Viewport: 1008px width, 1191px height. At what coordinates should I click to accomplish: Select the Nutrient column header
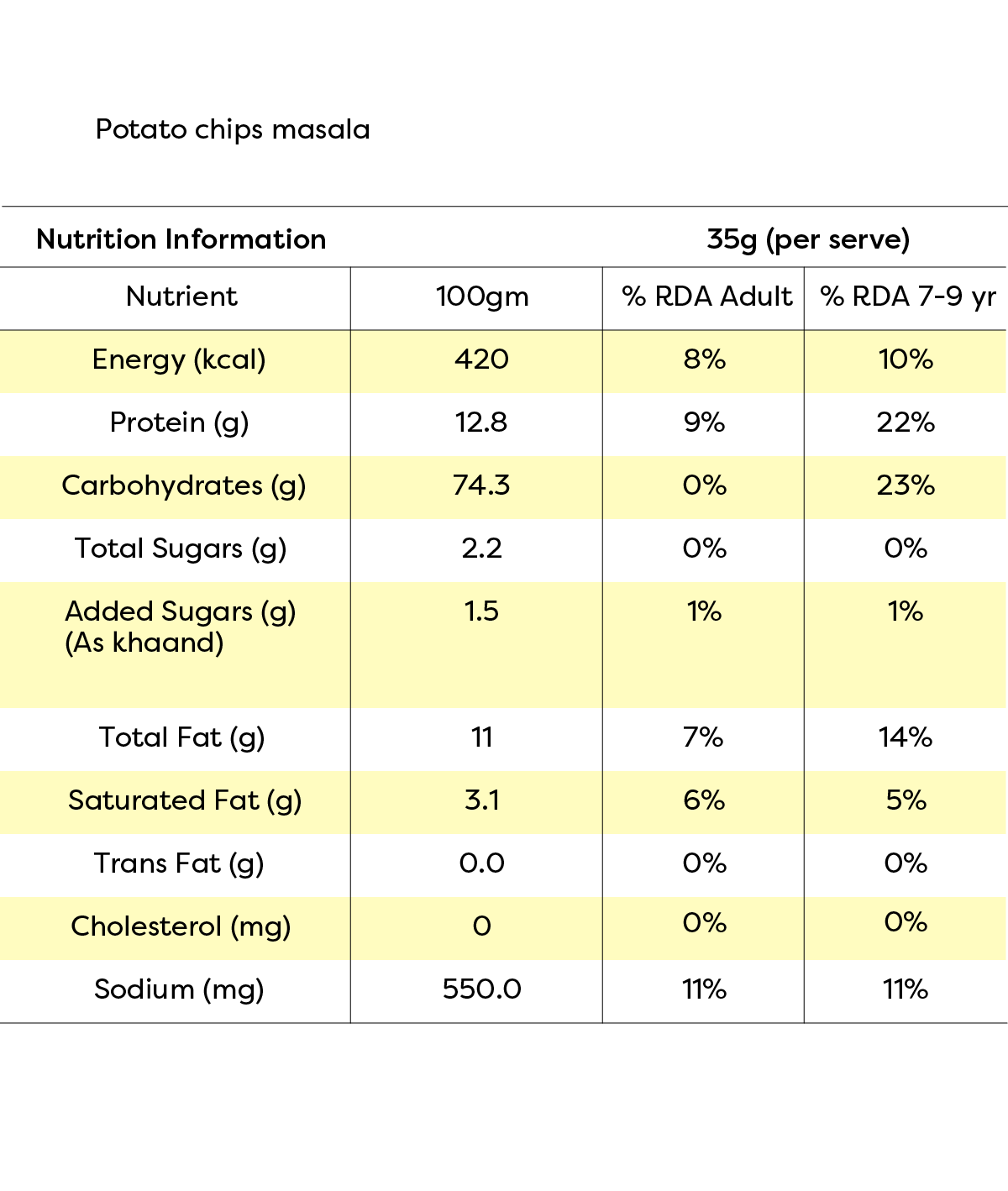pyautogui.click(x=181, y=296)
